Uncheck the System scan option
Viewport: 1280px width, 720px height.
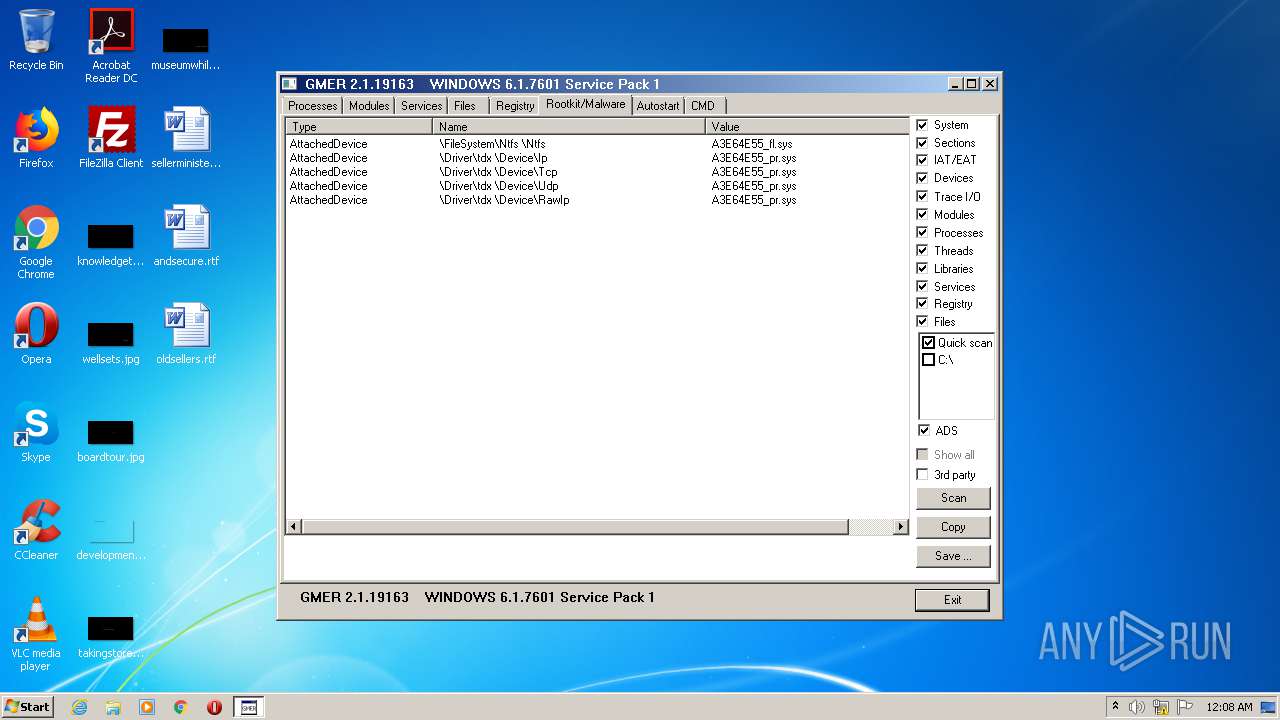click(922, 125)
